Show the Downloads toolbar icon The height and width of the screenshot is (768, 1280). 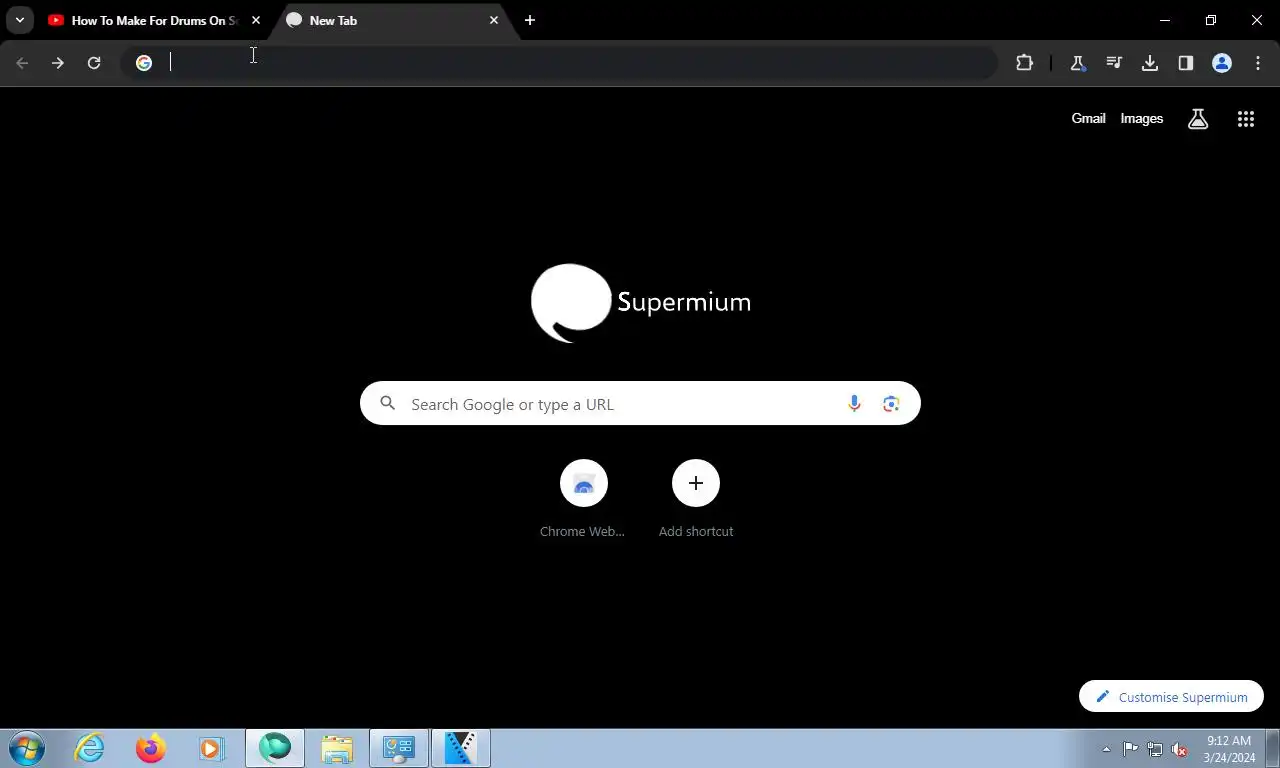pos(1150,63)
